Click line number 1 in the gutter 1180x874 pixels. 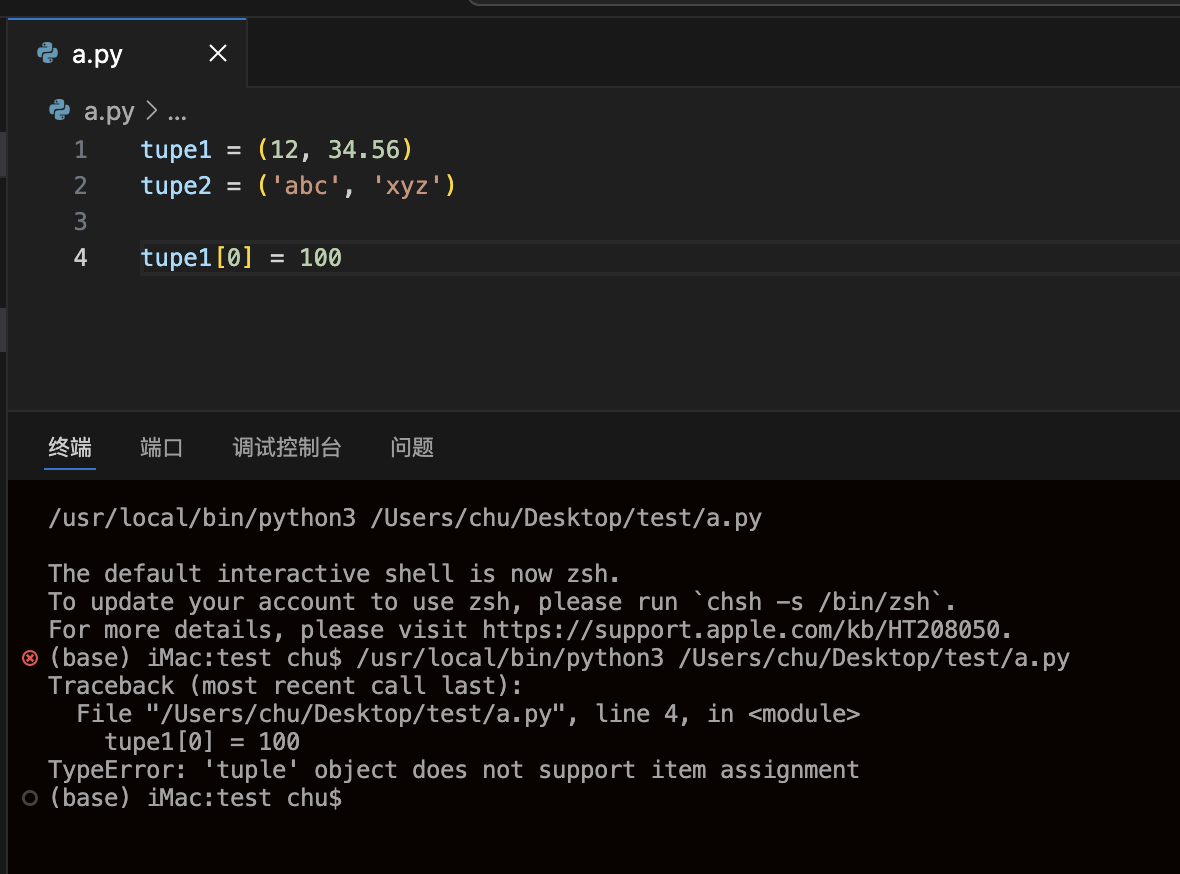point(80,150)
